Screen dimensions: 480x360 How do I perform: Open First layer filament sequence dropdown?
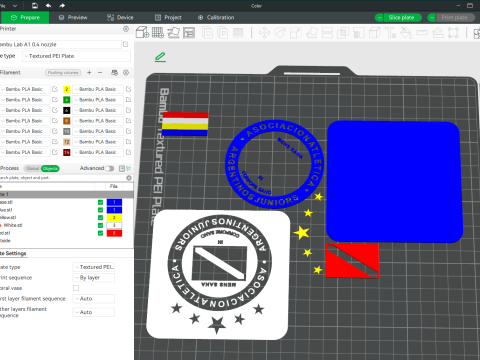pos(94,299)
